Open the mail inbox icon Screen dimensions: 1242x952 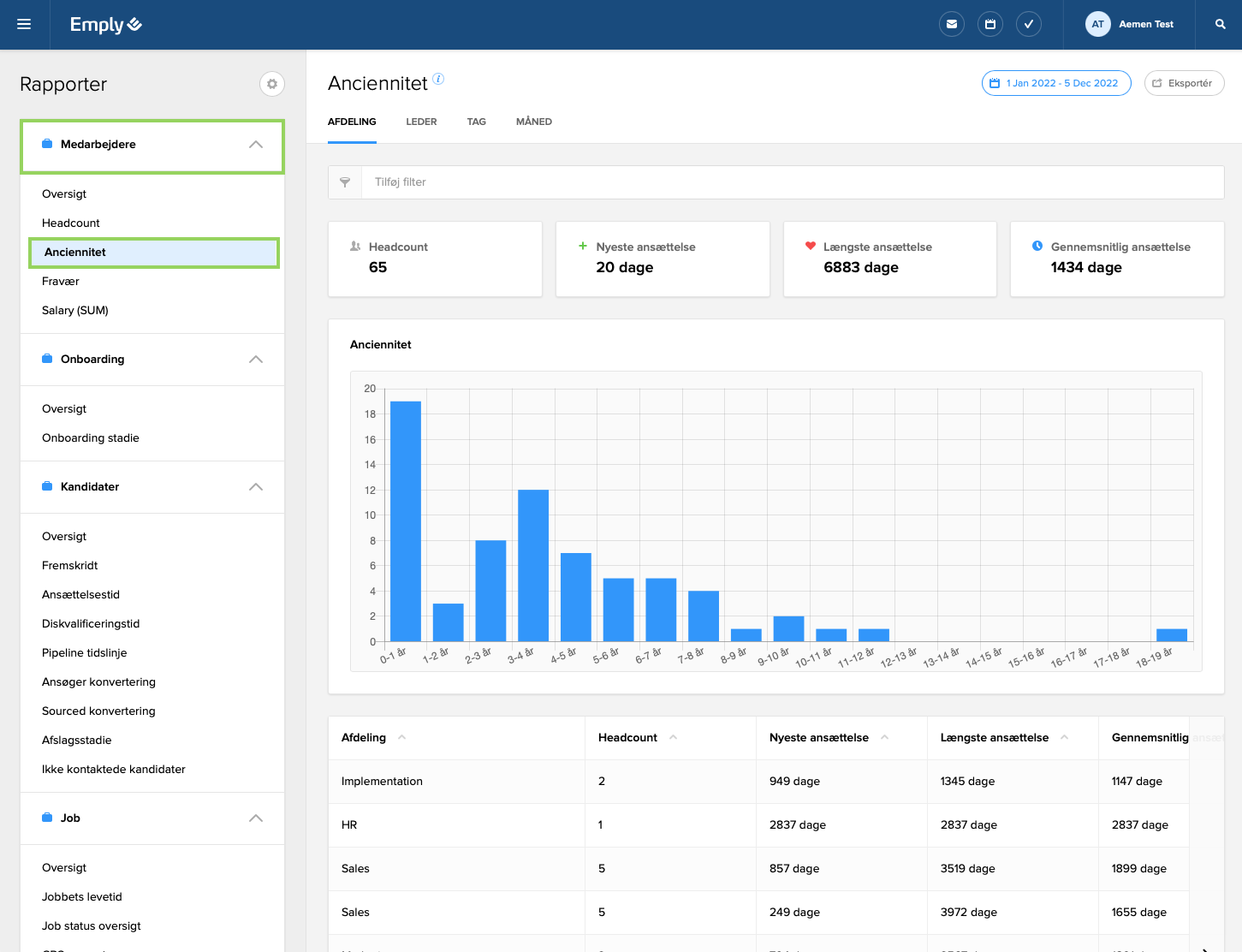click(951, 24)
